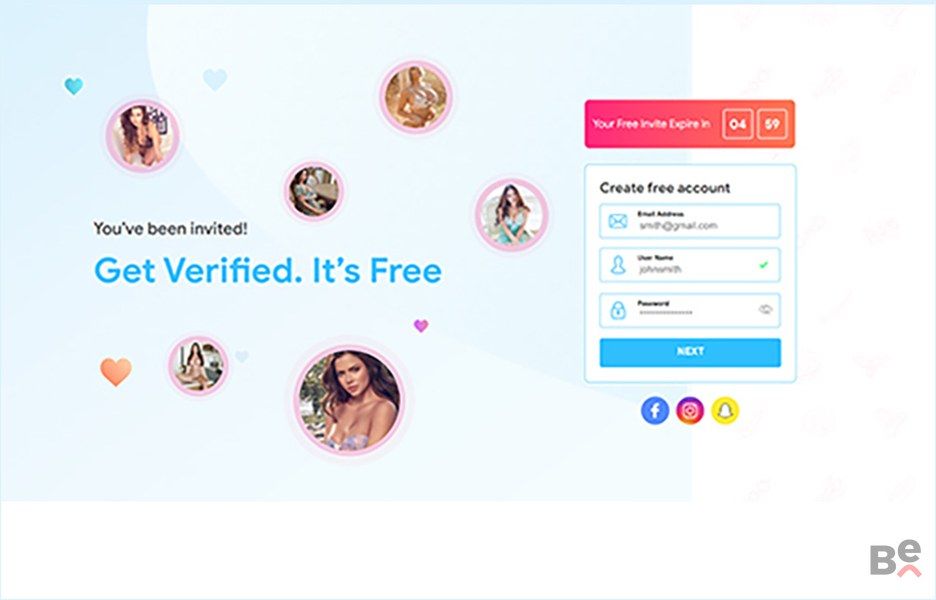Open the largest profile photo at bottom center
936x600 pixels.
tap(350, 401)
